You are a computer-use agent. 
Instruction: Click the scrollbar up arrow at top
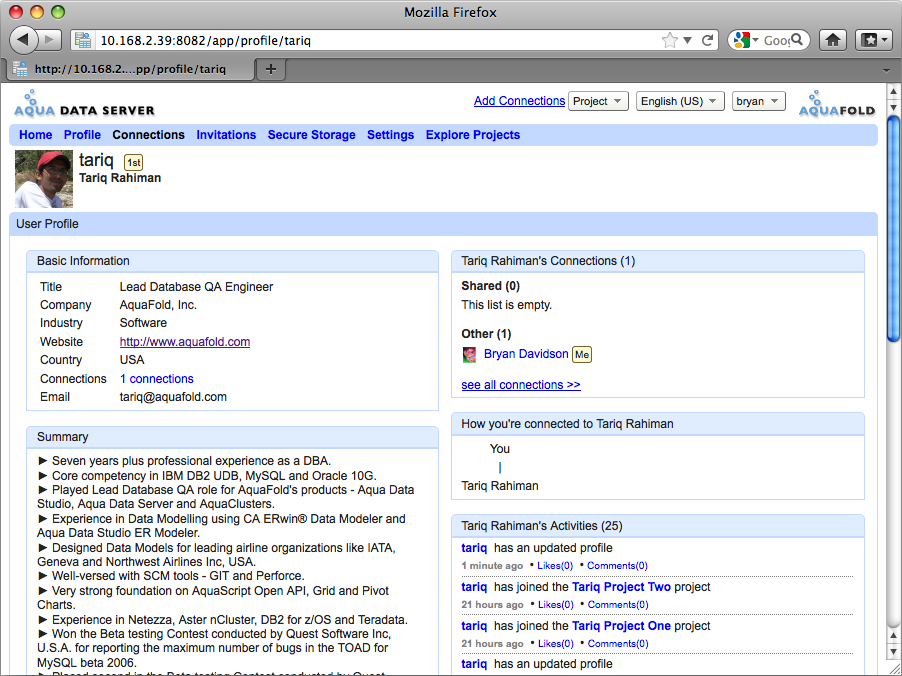click(x=893, y=91)
